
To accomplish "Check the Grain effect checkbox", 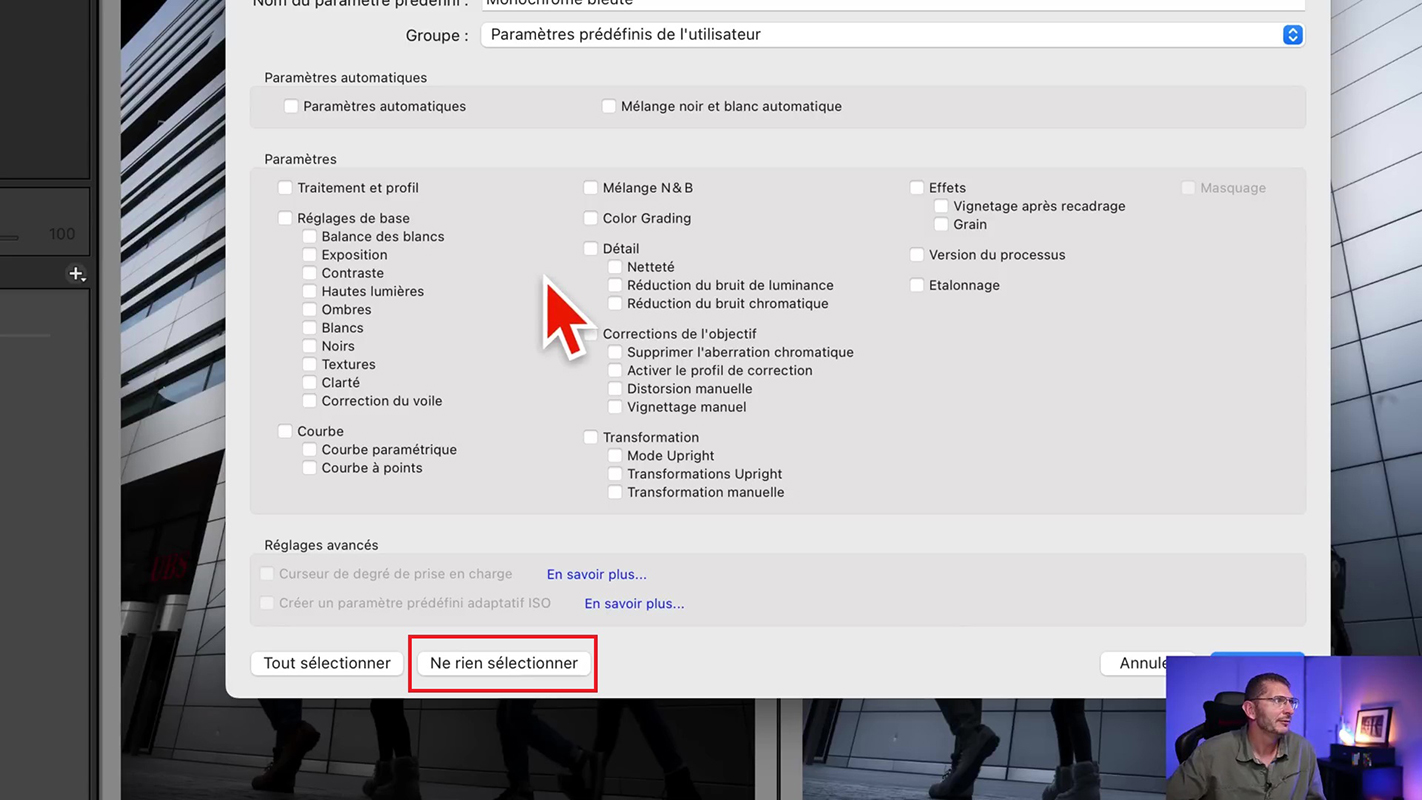I will [941, 225].
